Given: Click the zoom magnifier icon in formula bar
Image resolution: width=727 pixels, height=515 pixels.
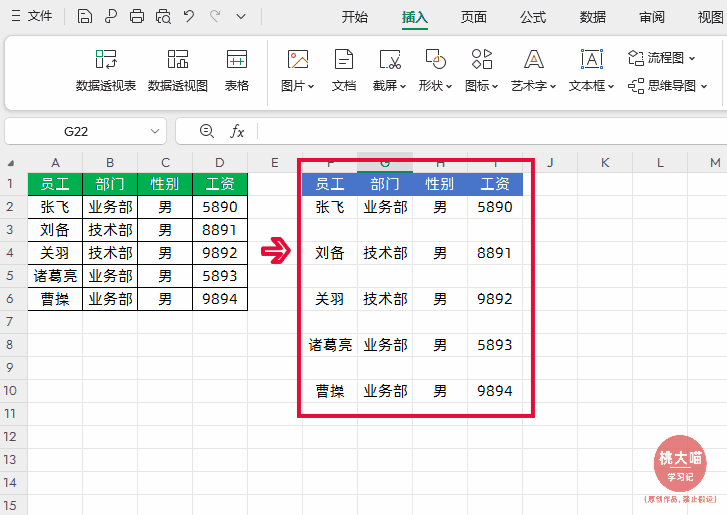Looking at the screenshot, I should [x=207, y=132].
